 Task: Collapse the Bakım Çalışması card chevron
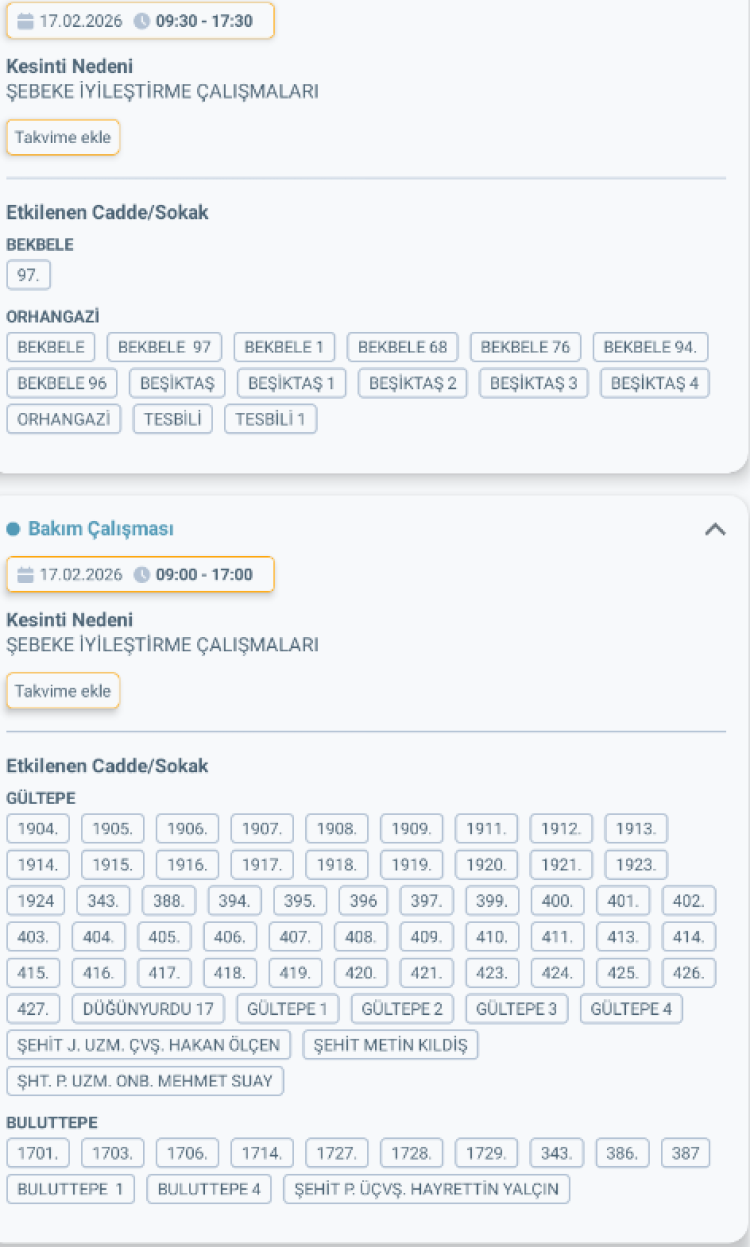(x=714, y=530)
